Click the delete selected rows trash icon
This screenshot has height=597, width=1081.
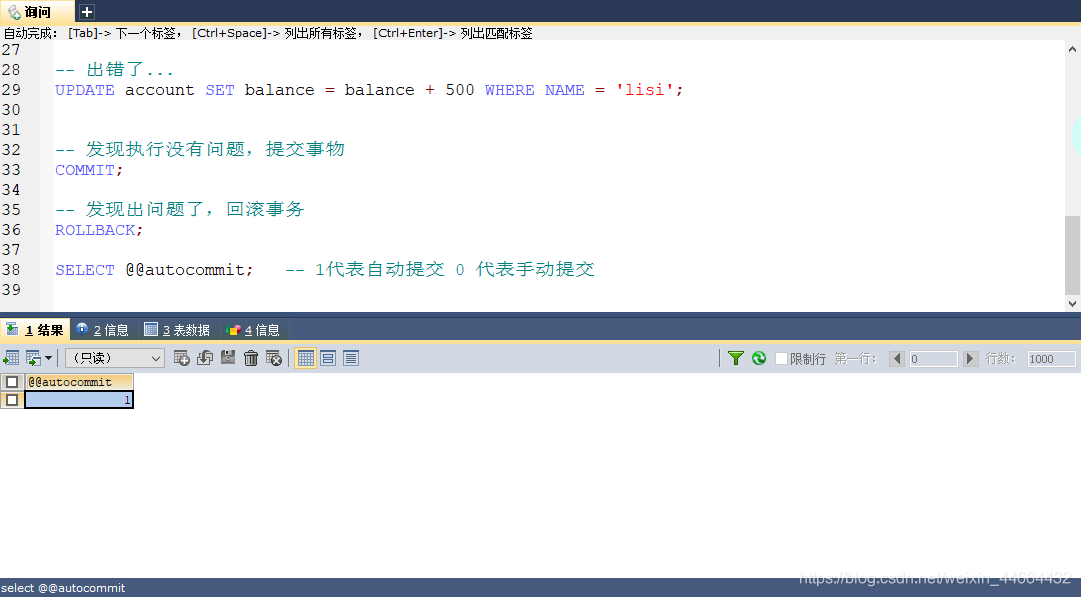[251, 358]
